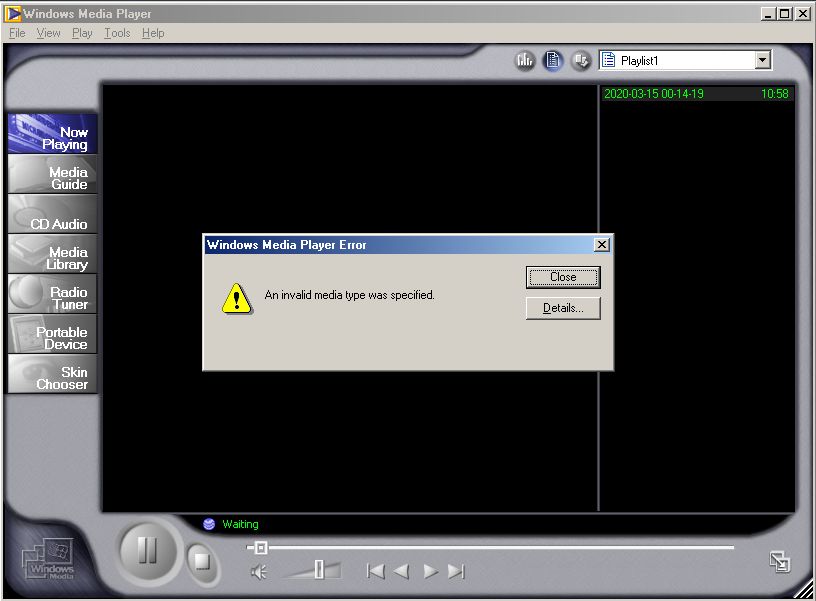816x601 pixels.
Task: Toggle shuffle playback button
Action: coord(581,61)
